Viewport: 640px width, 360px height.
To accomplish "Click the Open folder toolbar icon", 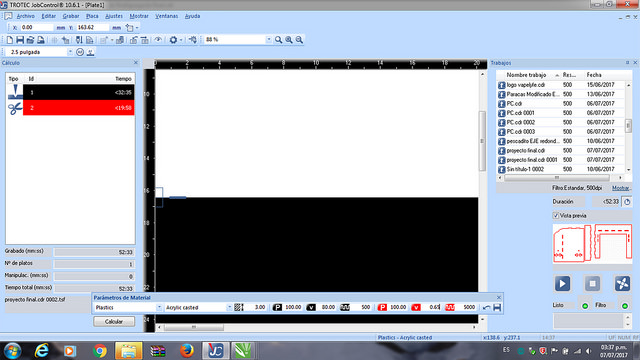I will click(x=30, y=40).
